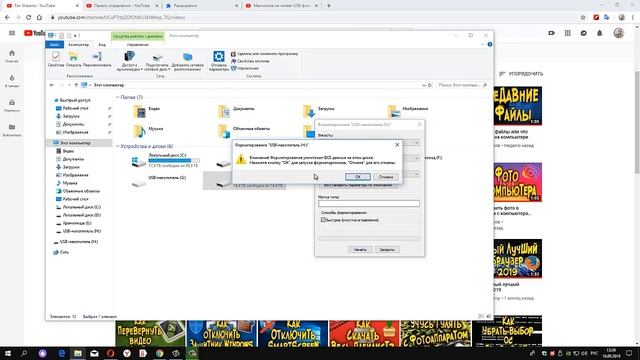Click the Управление item in System group
The image size is (640, 360).
(x=245, y=68)
